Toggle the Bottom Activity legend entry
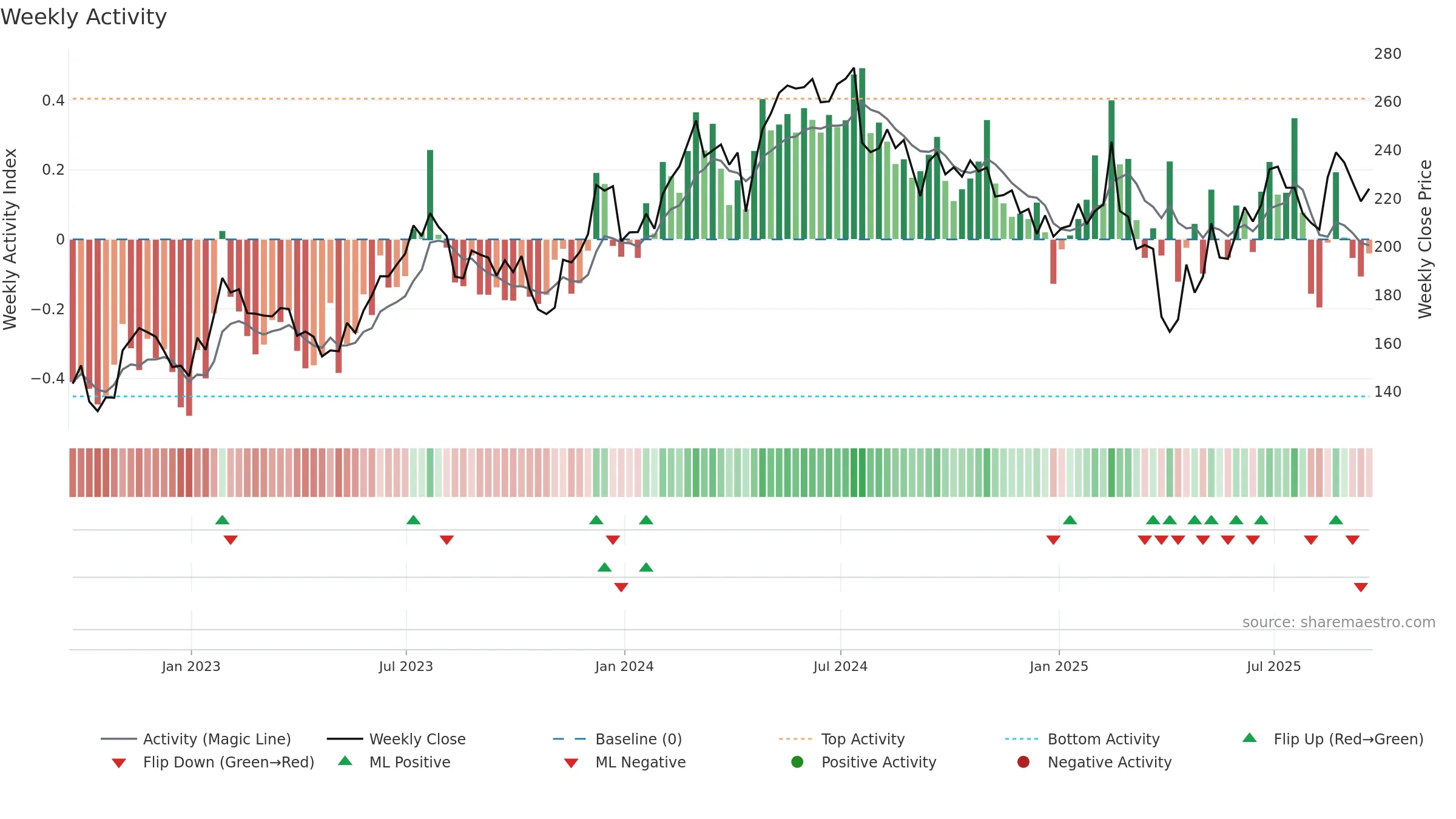This screenshot has height=819, width=1456. 1082,739
